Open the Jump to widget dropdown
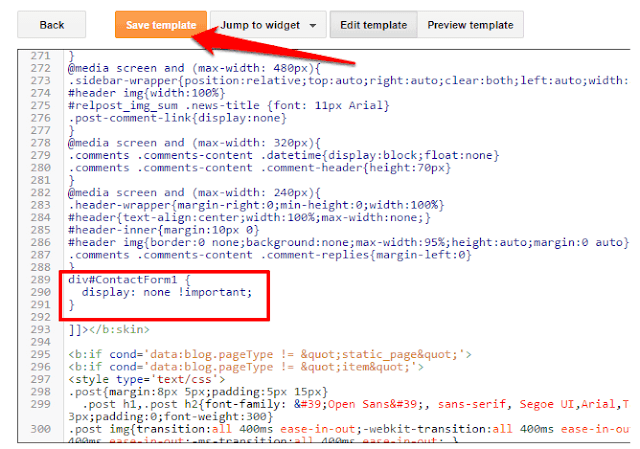 pos(268,25)
